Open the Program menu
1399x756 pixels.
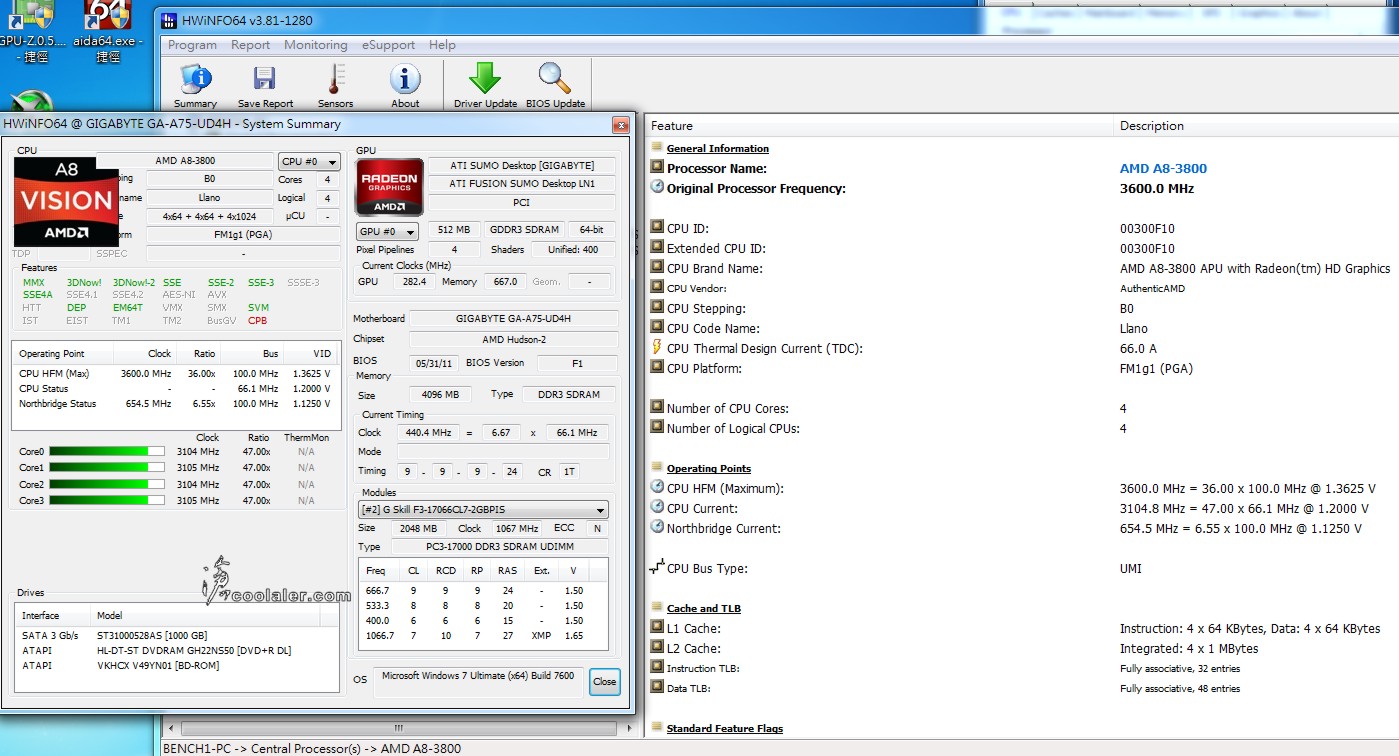click(x=192, y=45)
